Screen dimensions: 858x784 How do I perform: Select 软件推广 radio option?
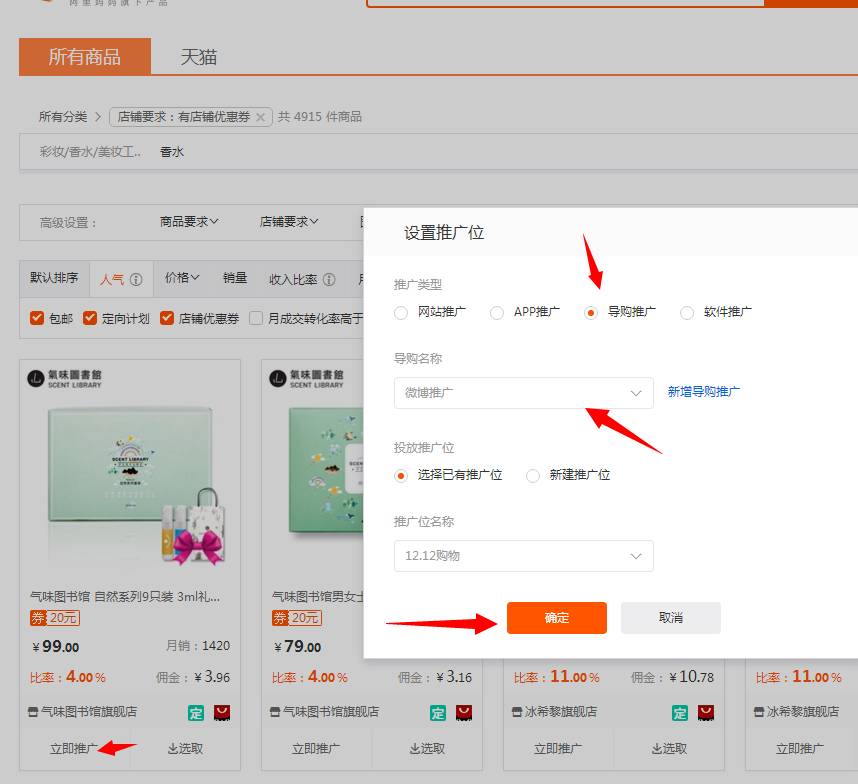(687, 313)
